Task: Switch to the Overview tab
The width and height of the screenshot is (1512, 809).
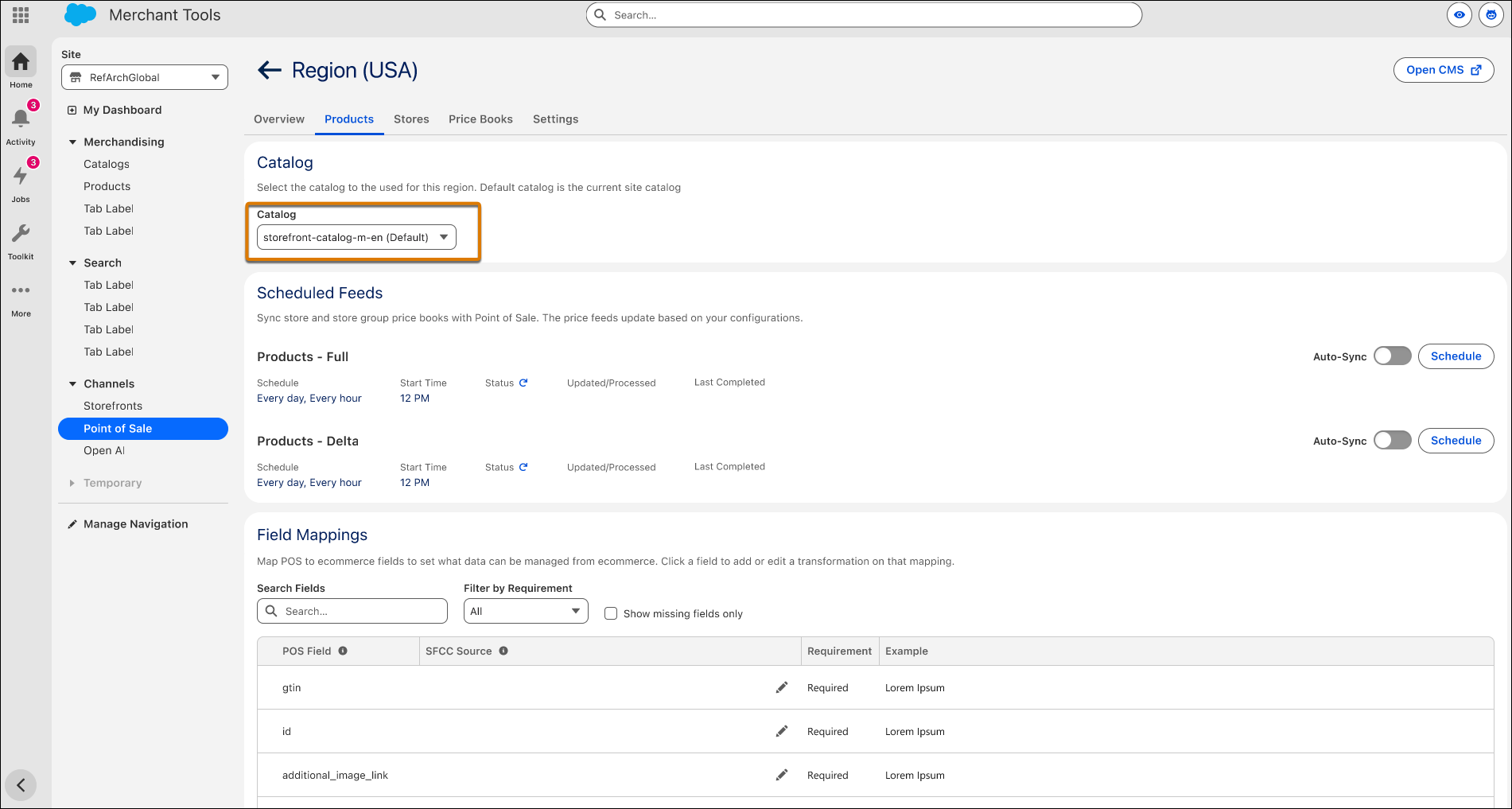Action: click(x=279, y=119)
